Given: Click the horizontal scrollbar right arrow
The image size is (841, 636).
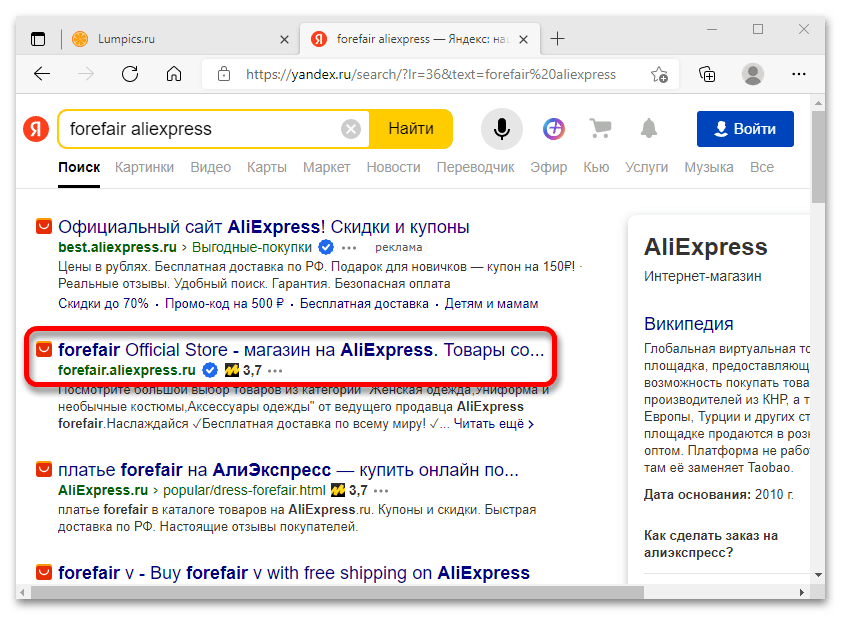Looking at the screenshot, I should [x=801, y=593].
